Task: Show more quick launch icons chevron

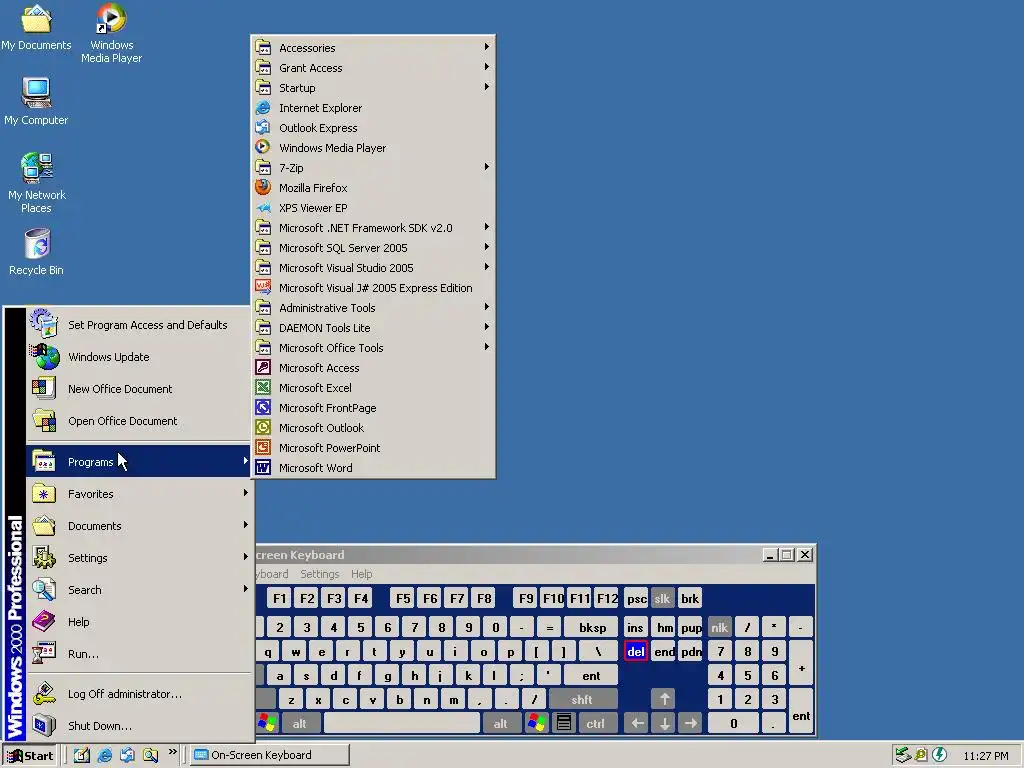Action: [172, 752]
